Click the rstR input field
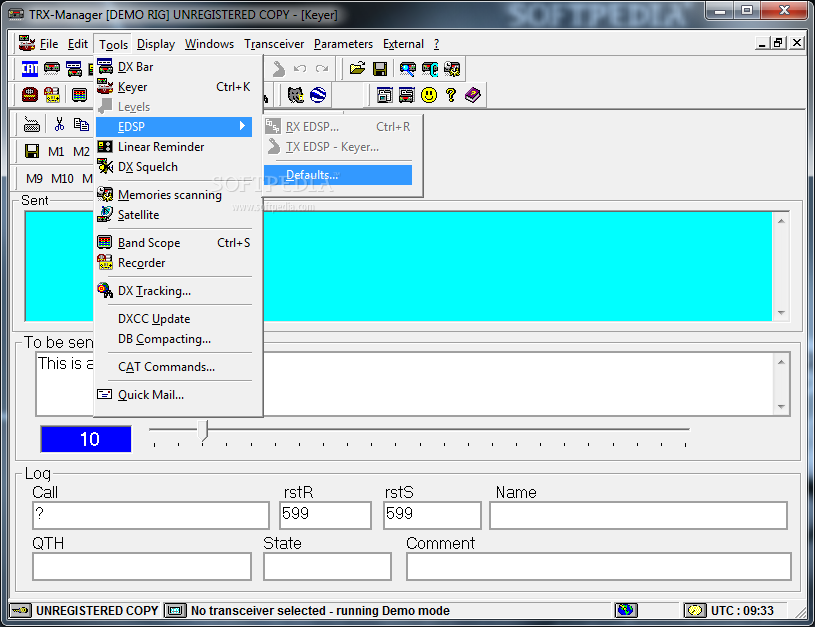 pos(325,515)
